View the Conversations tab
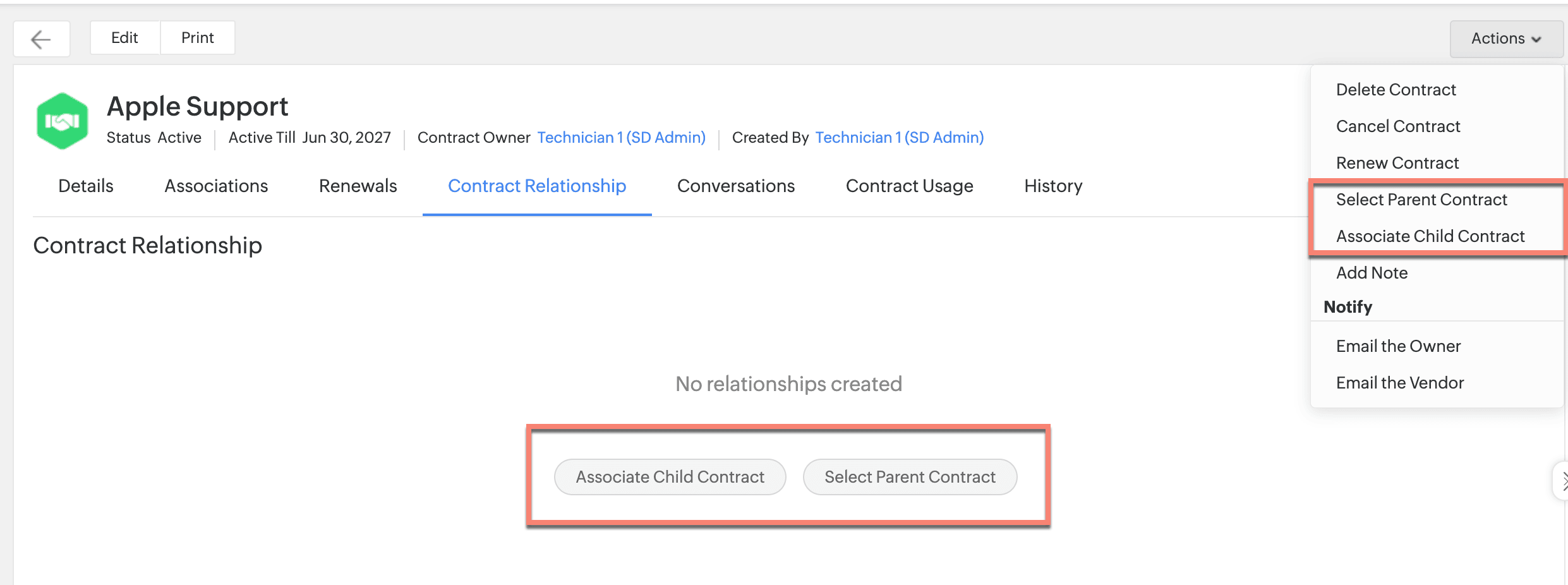1568x585 pixels. [735, 186]
